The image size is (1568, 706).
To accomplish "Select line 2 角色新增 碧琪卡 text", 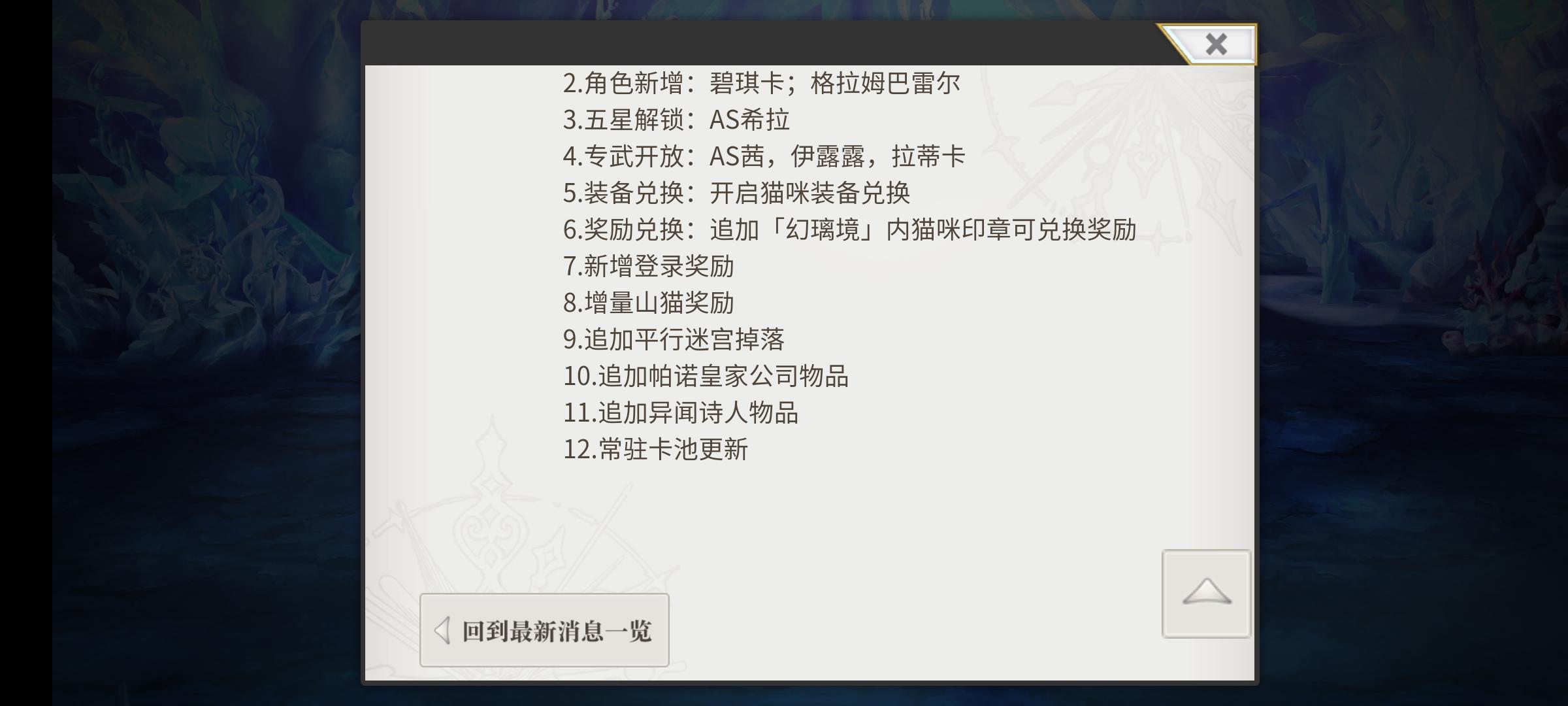I will pos(762,83).
